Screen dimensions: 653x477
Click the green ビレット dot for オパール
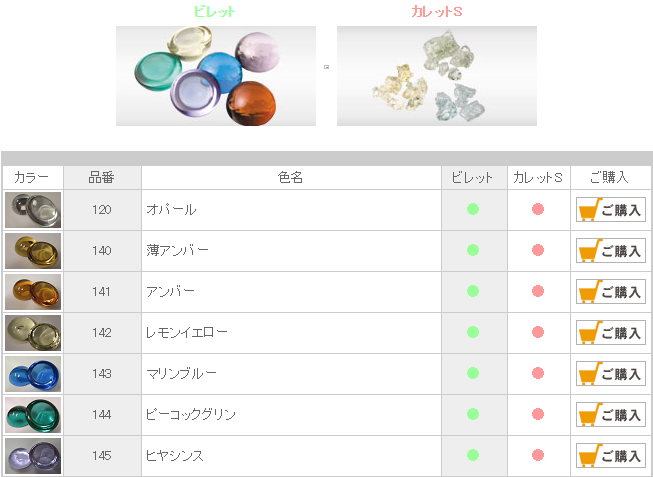point(473,209)
